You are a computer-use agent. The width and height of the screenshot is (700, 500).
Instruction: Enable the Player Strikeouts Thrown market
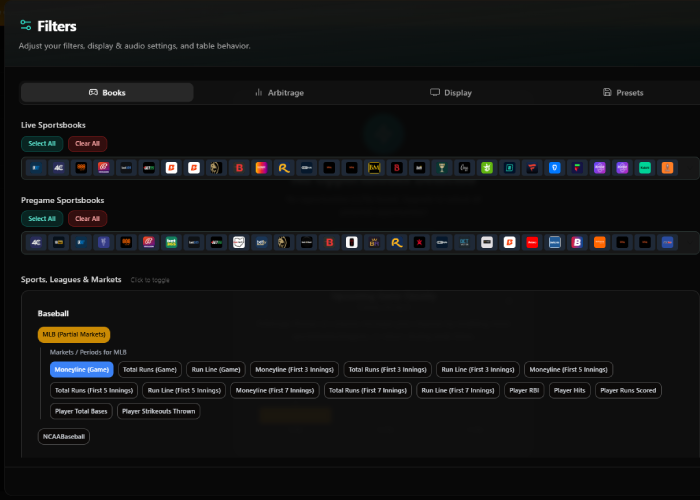(x=158, y=411)
